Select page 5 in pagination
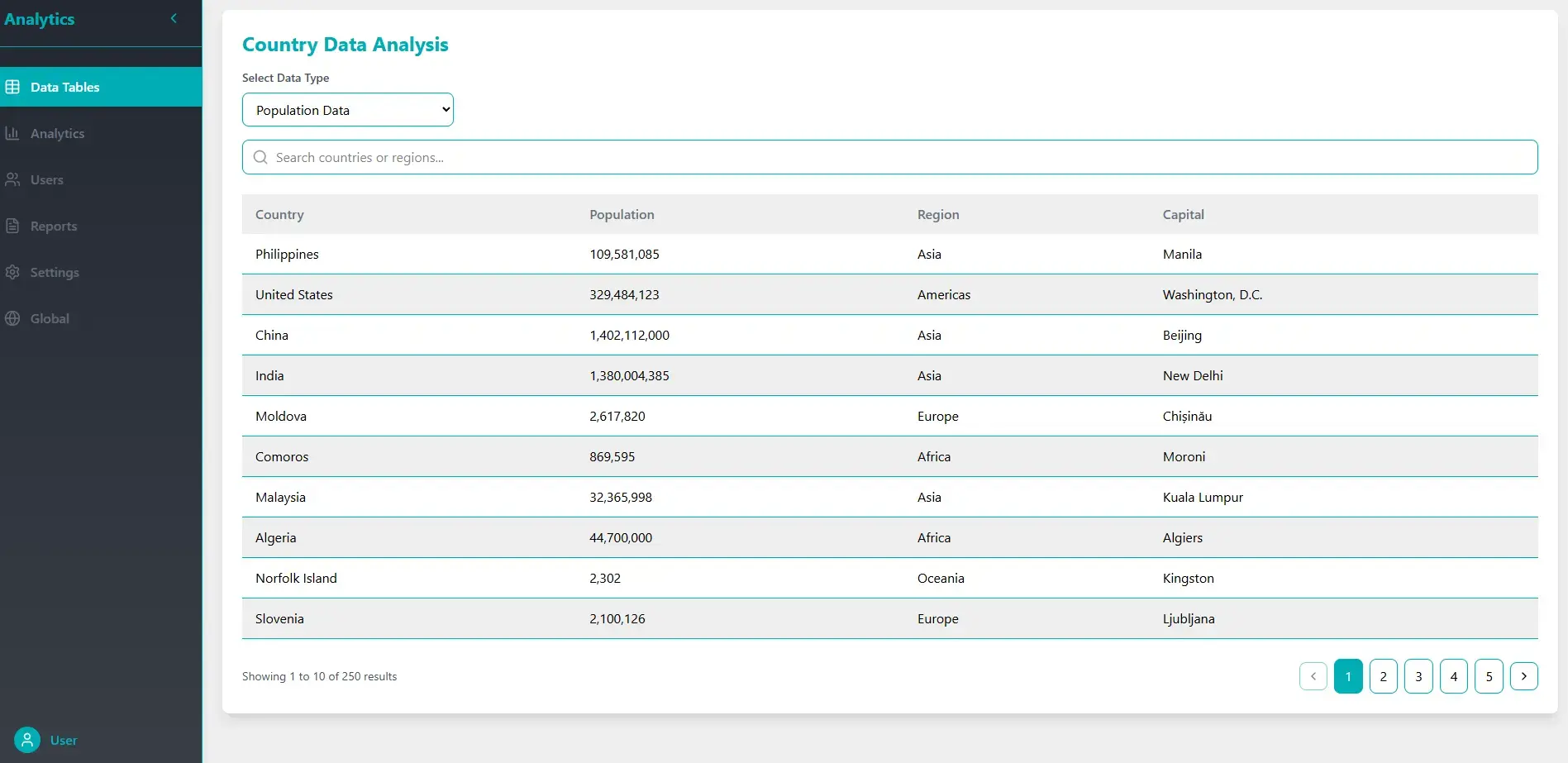Screen dimensions: 1568x763 [1489, 675]
